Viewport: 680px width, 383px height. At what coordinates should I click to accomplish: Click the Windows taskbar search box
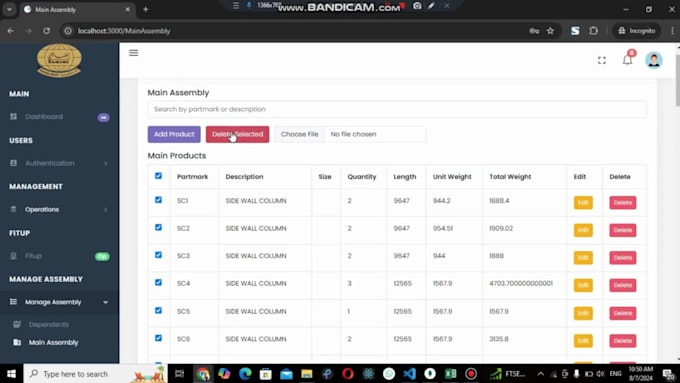pyautogui.click(x=95, y=373)
